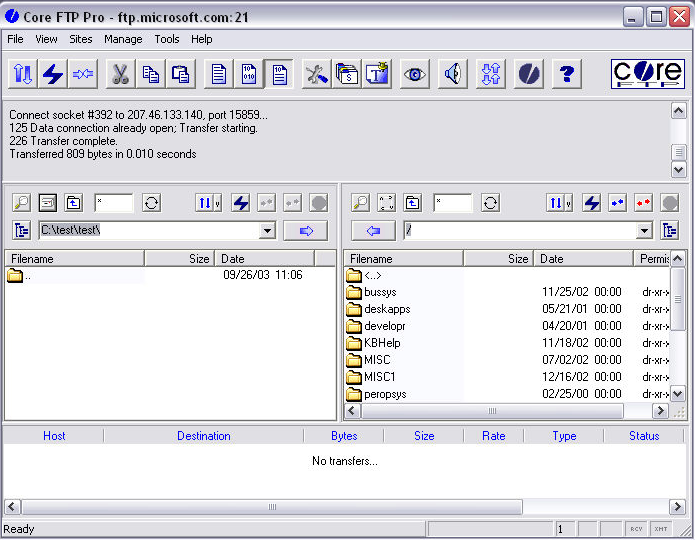Click the local pane search magnifier icon
This screenshot has height=540, width=695.
(21, 203)
